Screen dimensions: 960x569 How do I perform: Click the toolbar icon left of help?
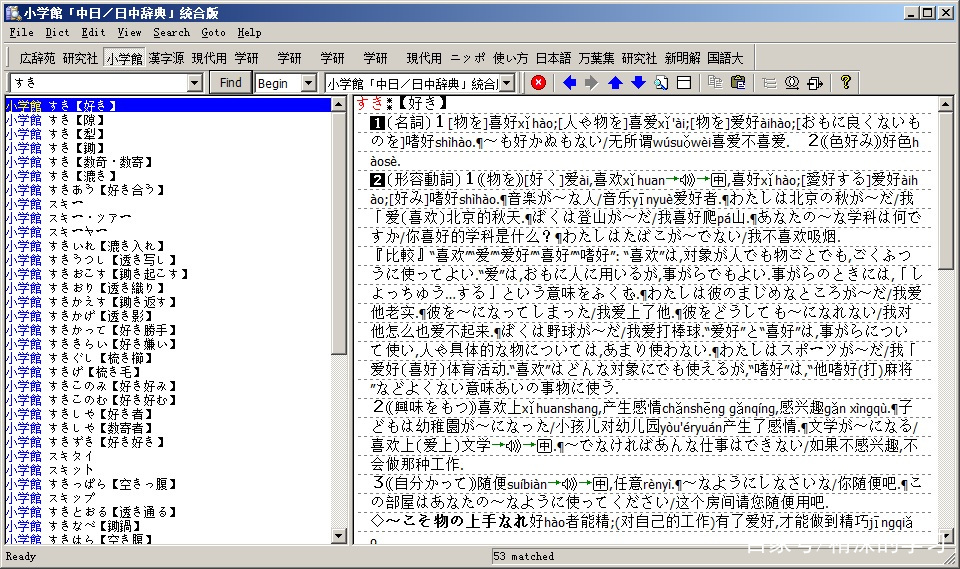[815, 83]
